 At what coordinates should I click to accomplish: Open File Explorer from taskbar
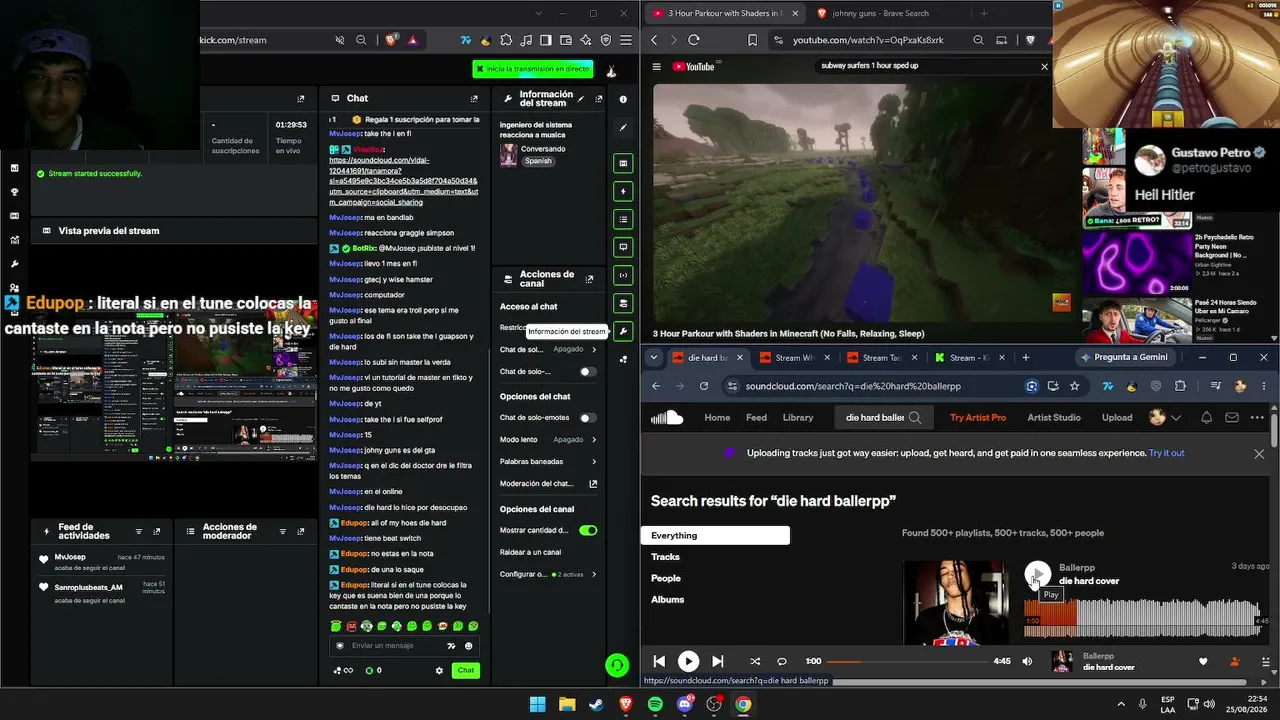tap(567, 704)
